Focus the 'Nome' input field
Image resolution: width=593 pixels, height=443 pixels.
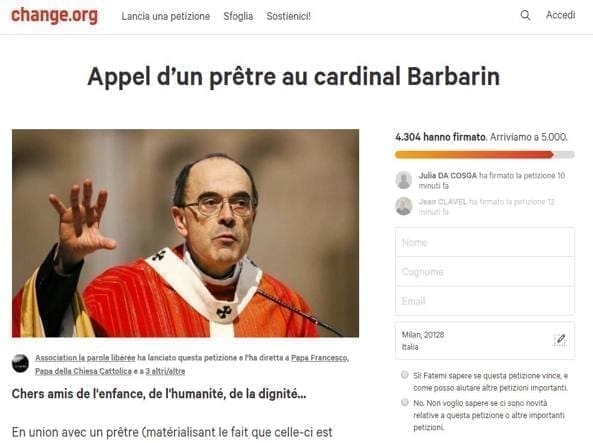(x=485, y=242)
